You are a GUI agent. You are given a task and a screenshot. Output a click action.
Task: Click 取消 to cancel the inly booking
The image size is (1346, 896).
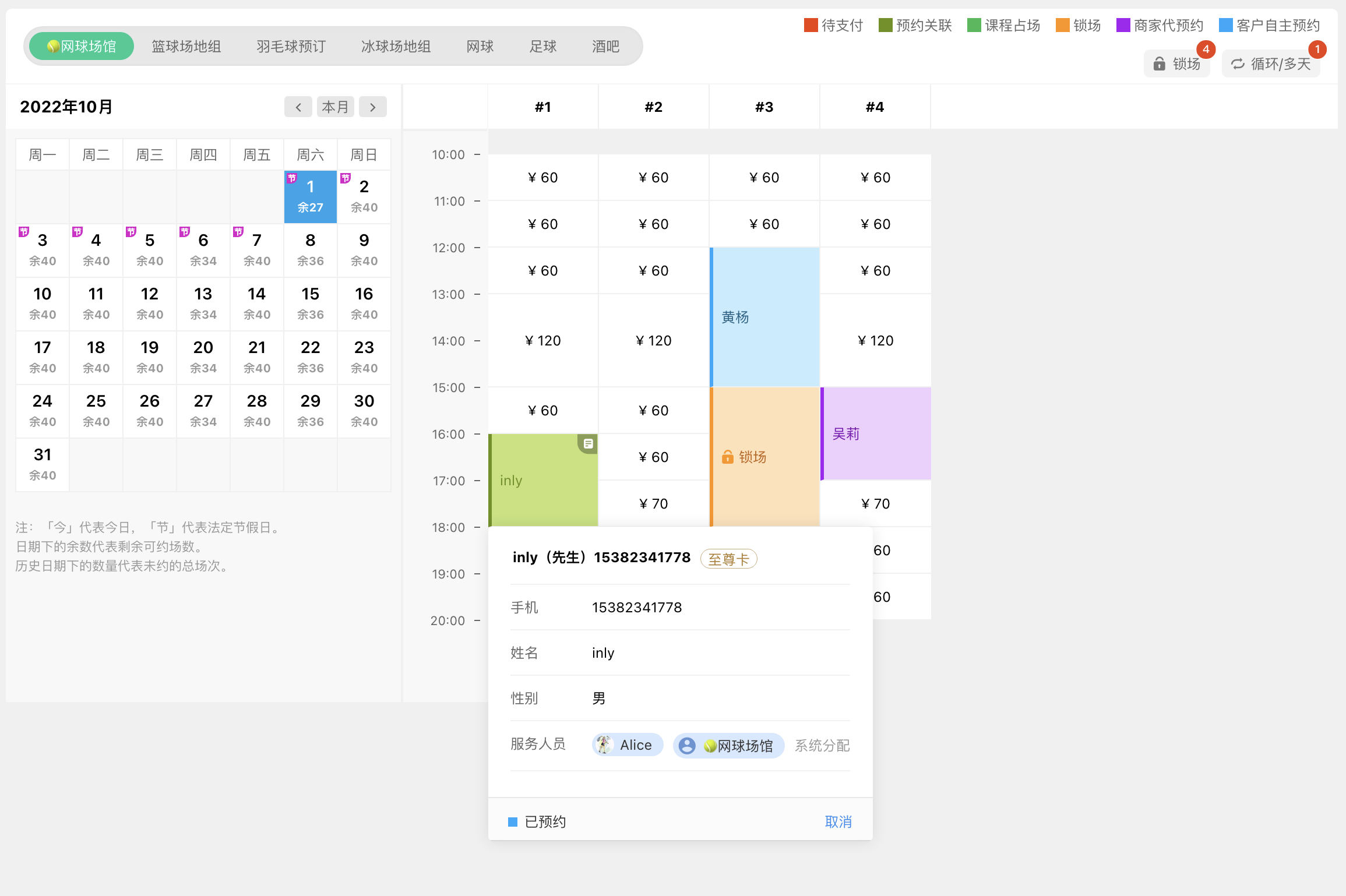tap(838, 821)
